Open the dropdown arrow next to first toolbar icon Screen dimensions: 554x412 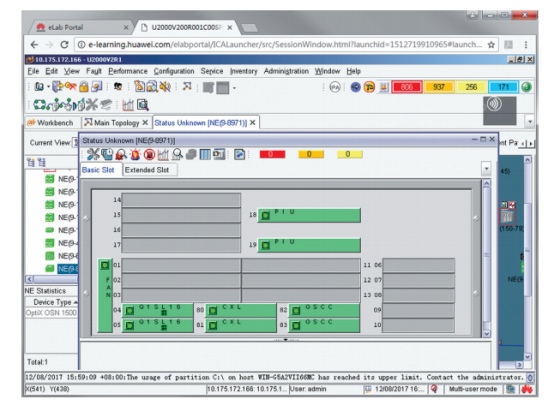[48, 87]
